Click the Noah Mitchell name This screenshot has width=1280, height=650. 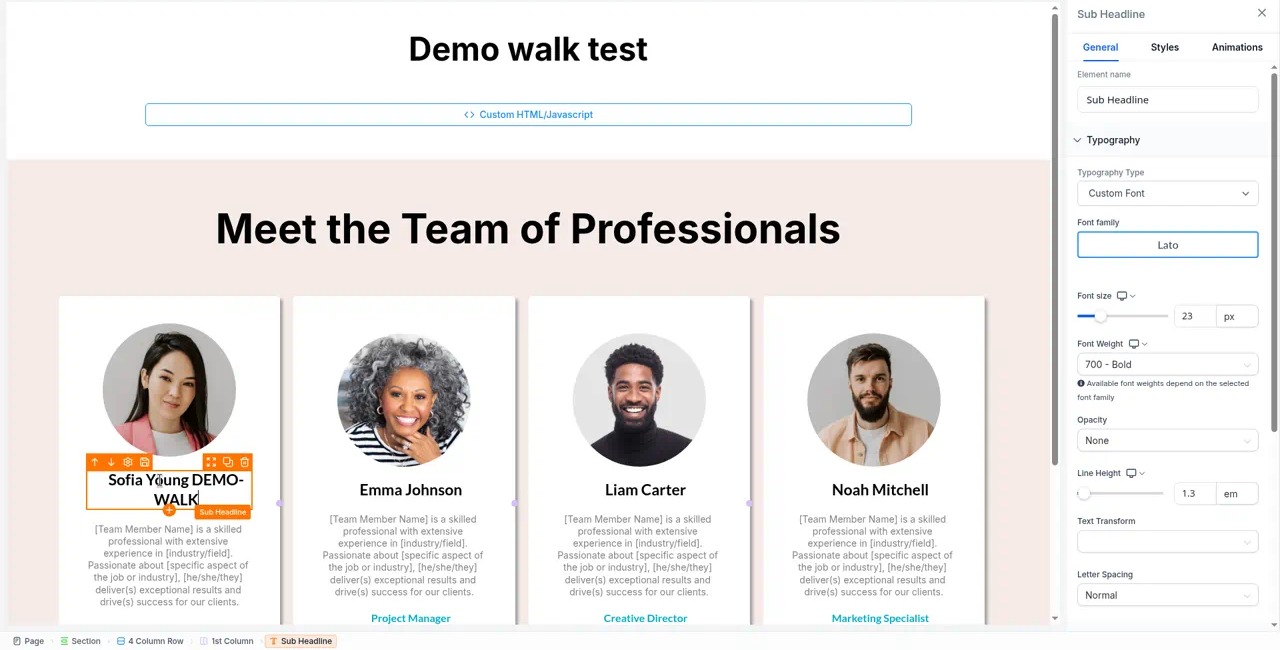880,490
